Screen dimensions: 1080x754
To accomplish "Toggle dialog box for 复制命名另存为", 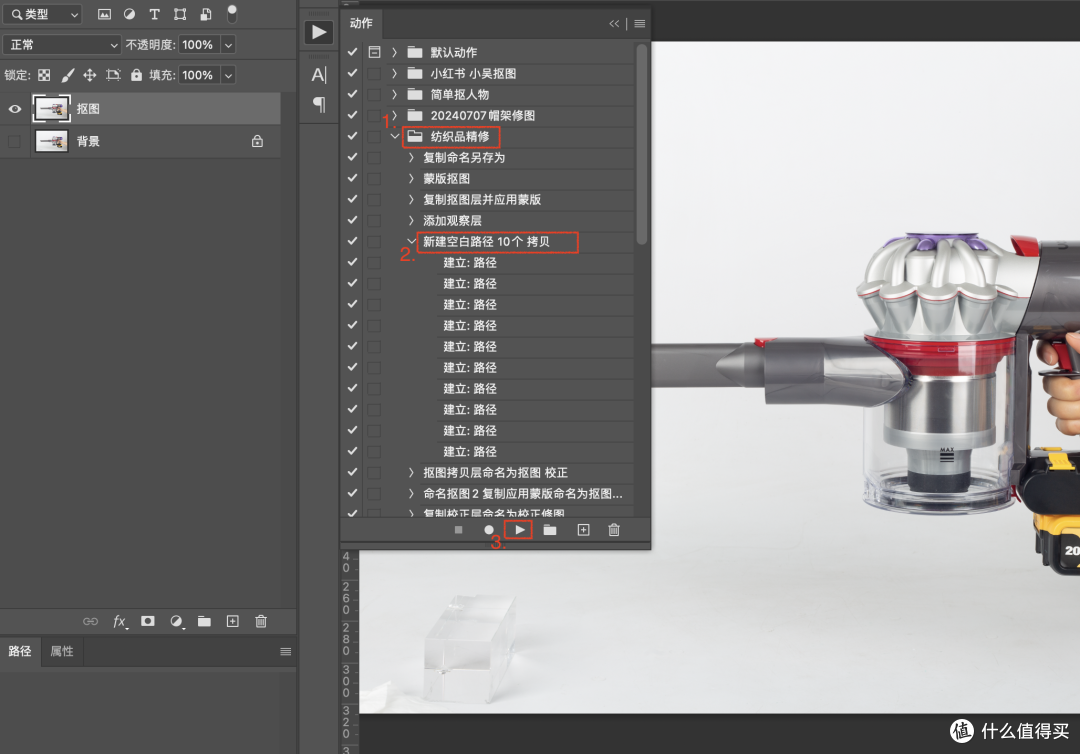I will pyautogui.click(x=374, y=158).
